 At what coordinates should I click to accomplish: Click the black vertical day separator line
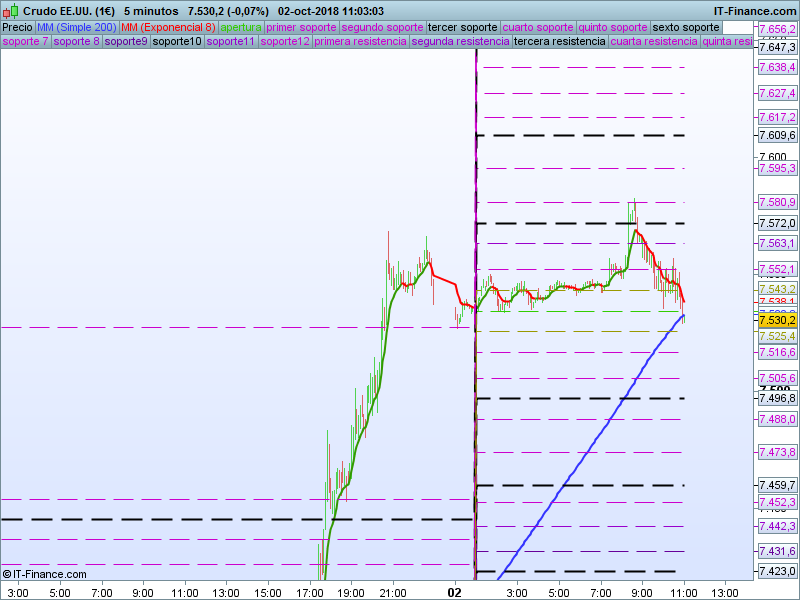tap(476, 314)
